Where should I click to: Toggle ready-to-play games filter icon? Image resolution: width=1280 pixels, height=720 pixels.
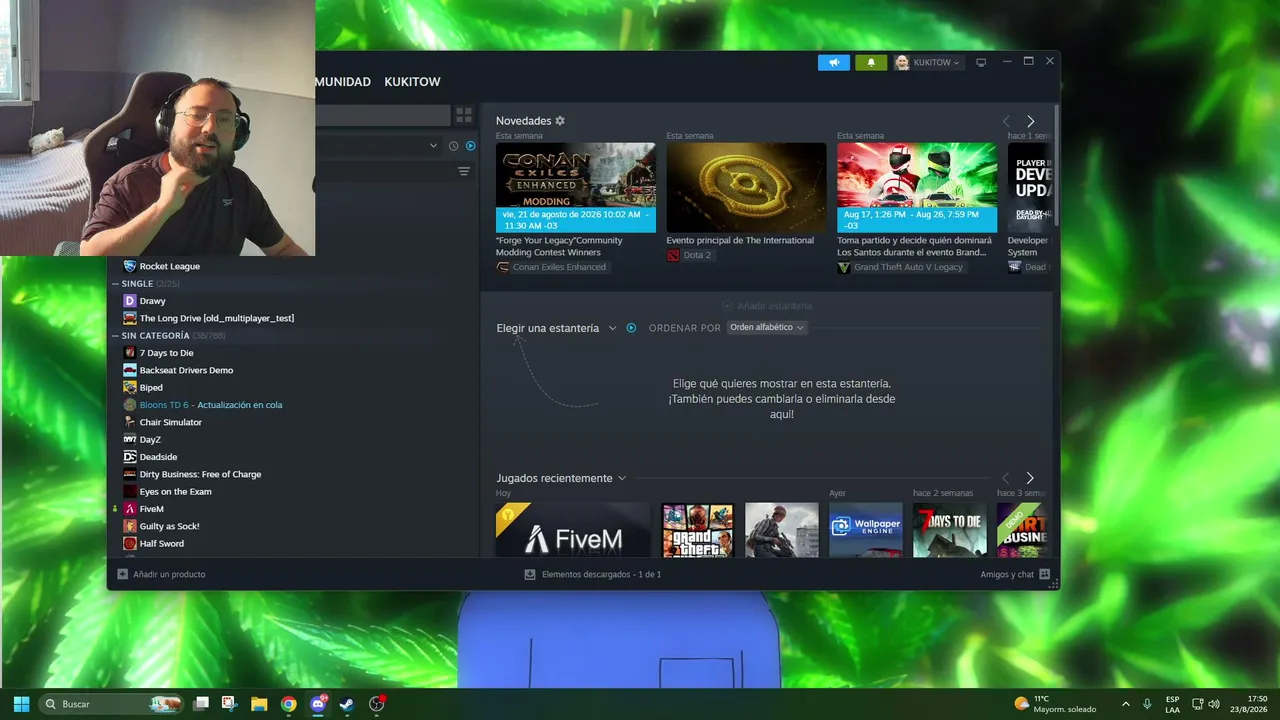[471, 146]
